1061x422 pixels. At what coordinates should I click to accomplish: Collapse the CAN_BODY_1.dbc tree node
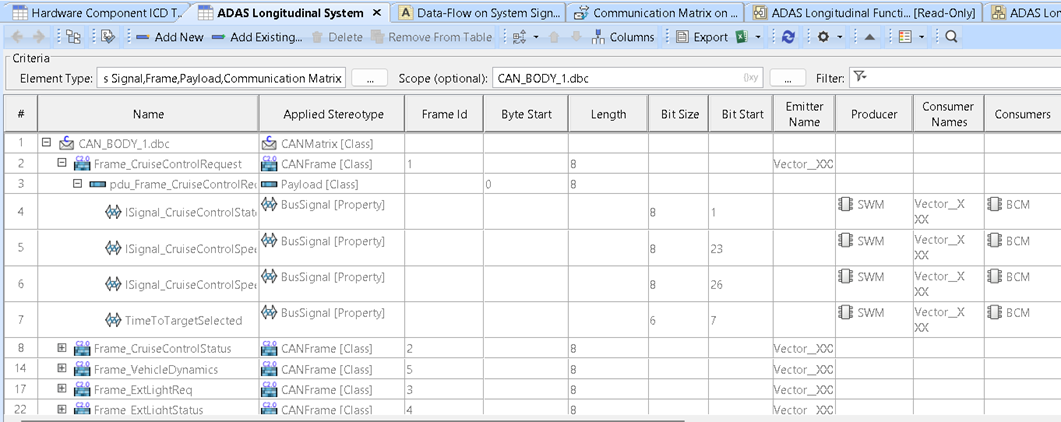click(x=47, y=144)
